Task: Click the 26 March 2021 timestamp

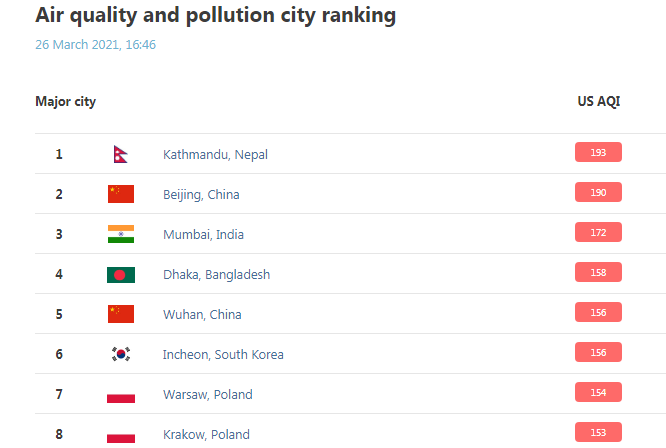Action: tap(95, 45)
